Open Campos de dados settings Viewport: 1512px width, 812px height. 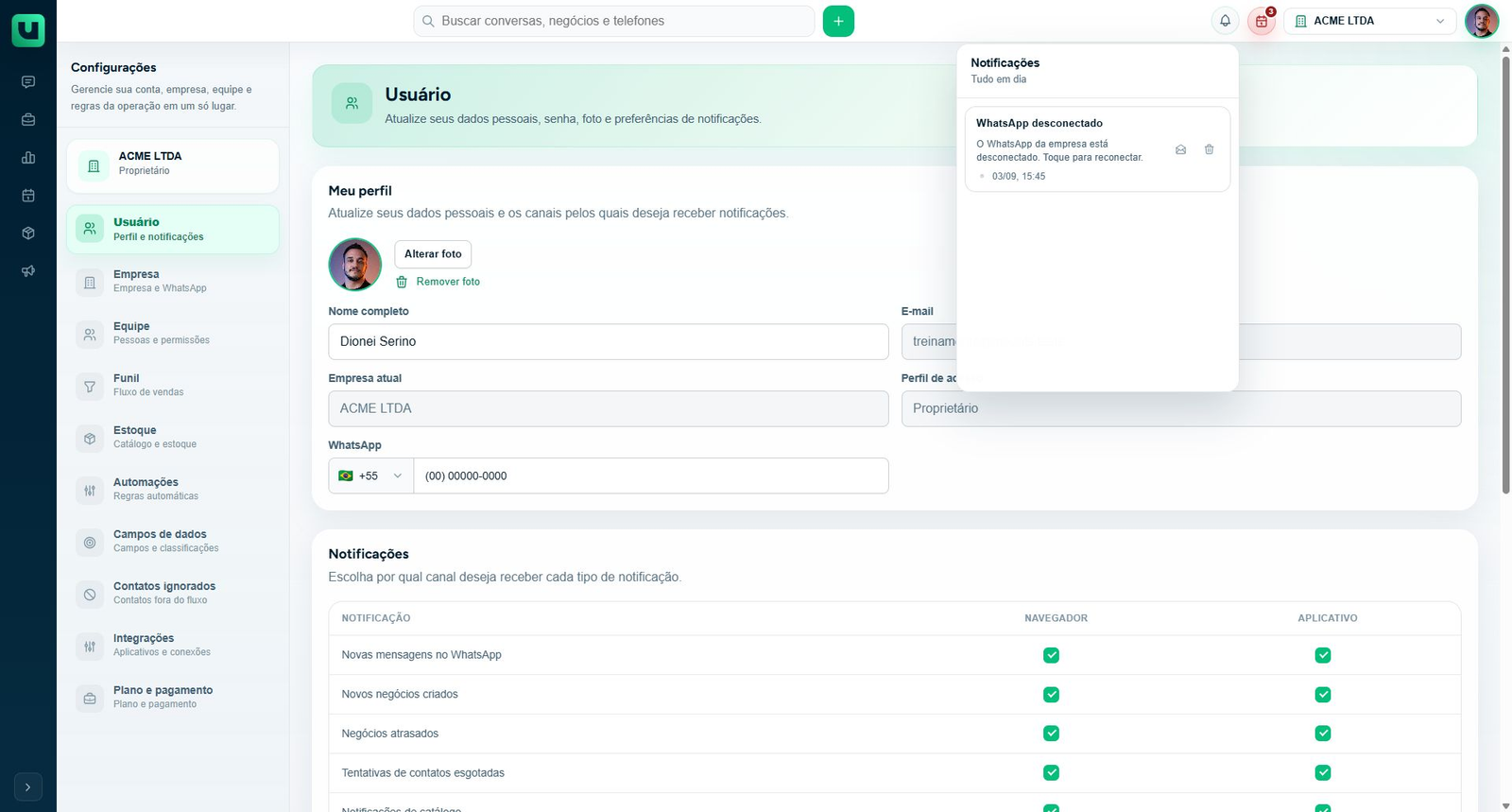click(173, 542)
